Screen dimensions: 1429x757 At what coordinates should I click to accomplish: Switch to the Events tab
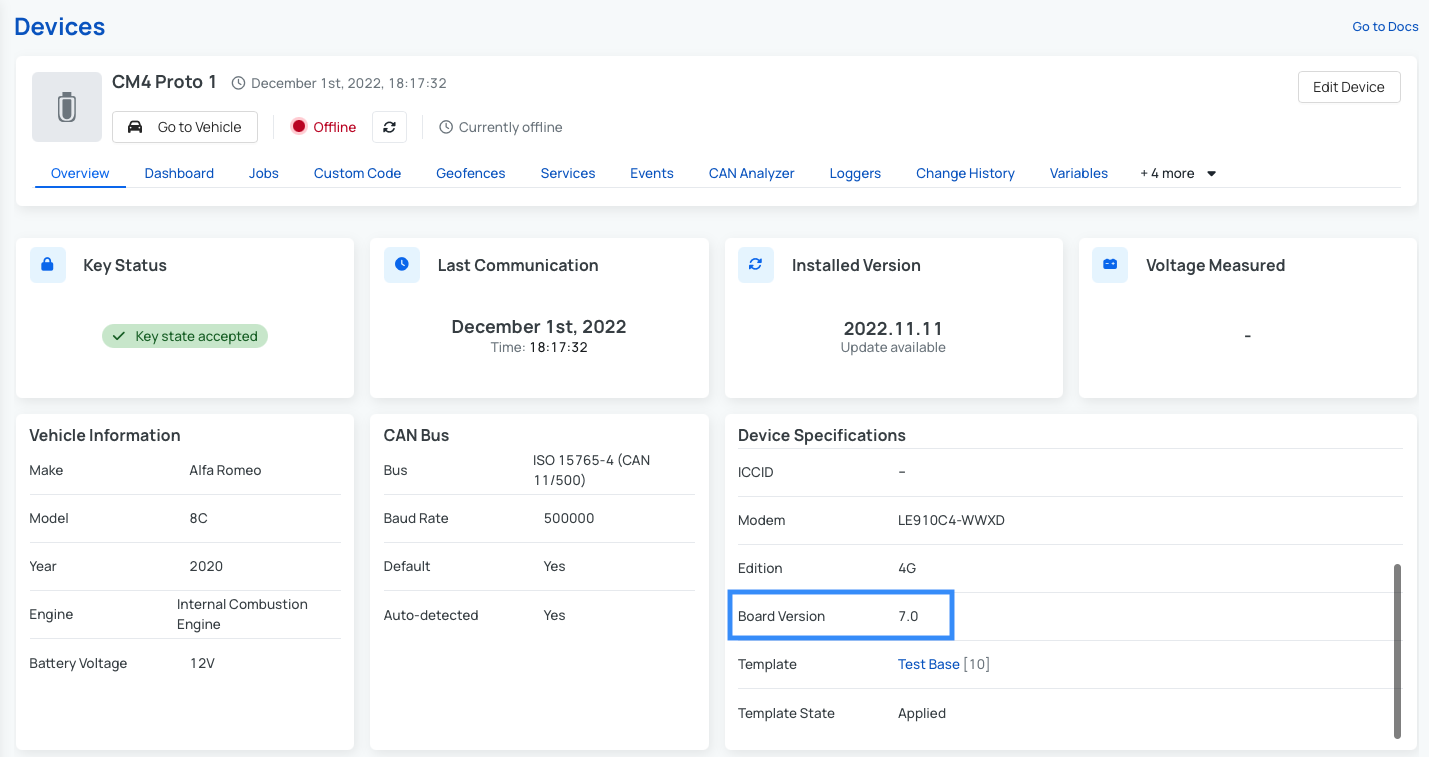tap(652, 173)
